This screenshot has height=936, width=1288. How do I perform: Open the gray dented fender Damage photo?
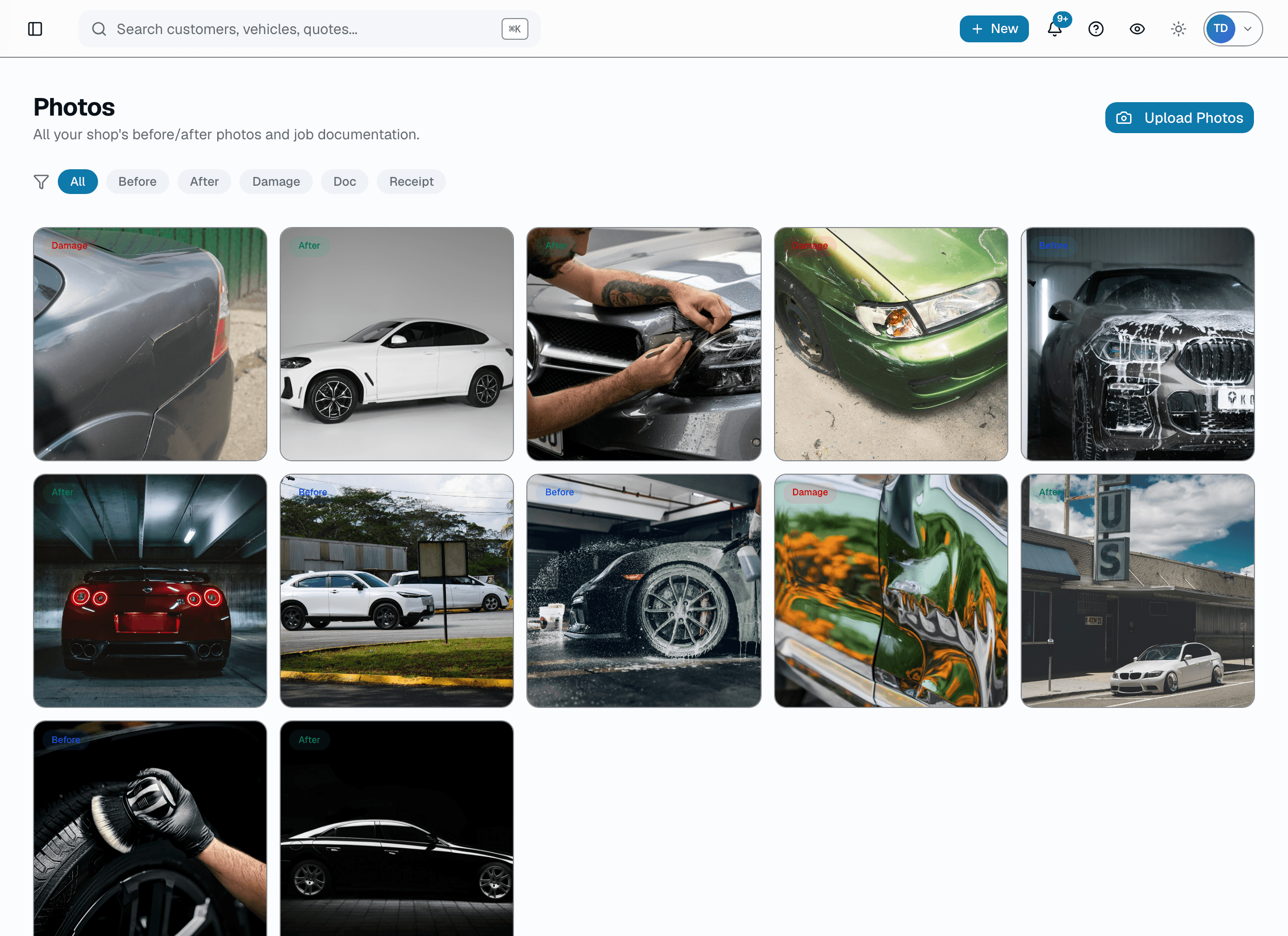150,344
